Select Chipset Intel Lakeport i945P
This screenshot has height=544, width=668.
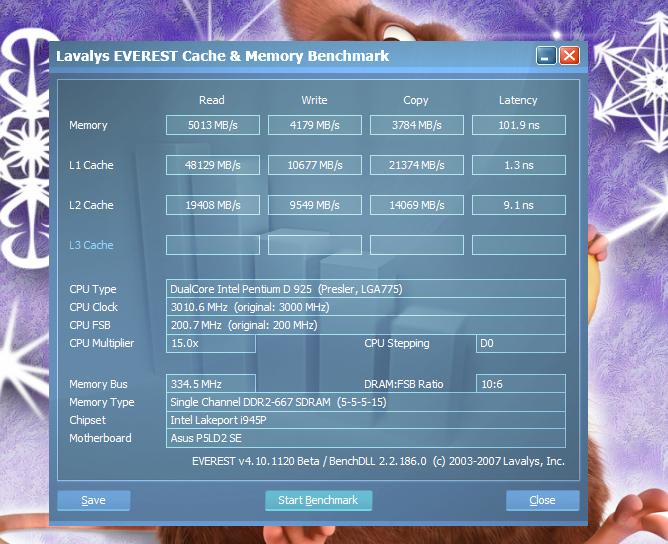366,420
